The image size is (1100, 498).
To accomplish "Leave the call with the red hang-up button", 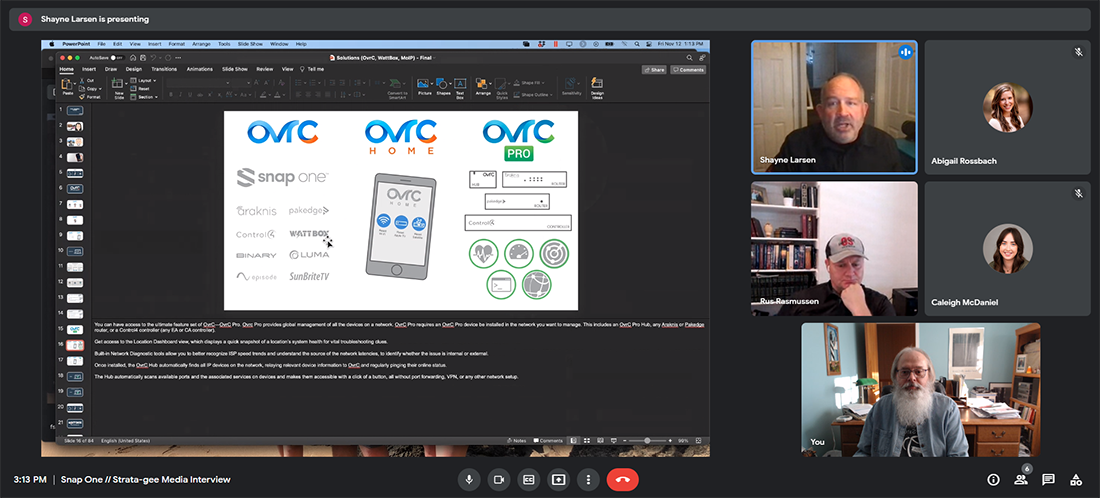I will [x=623, y=480].
